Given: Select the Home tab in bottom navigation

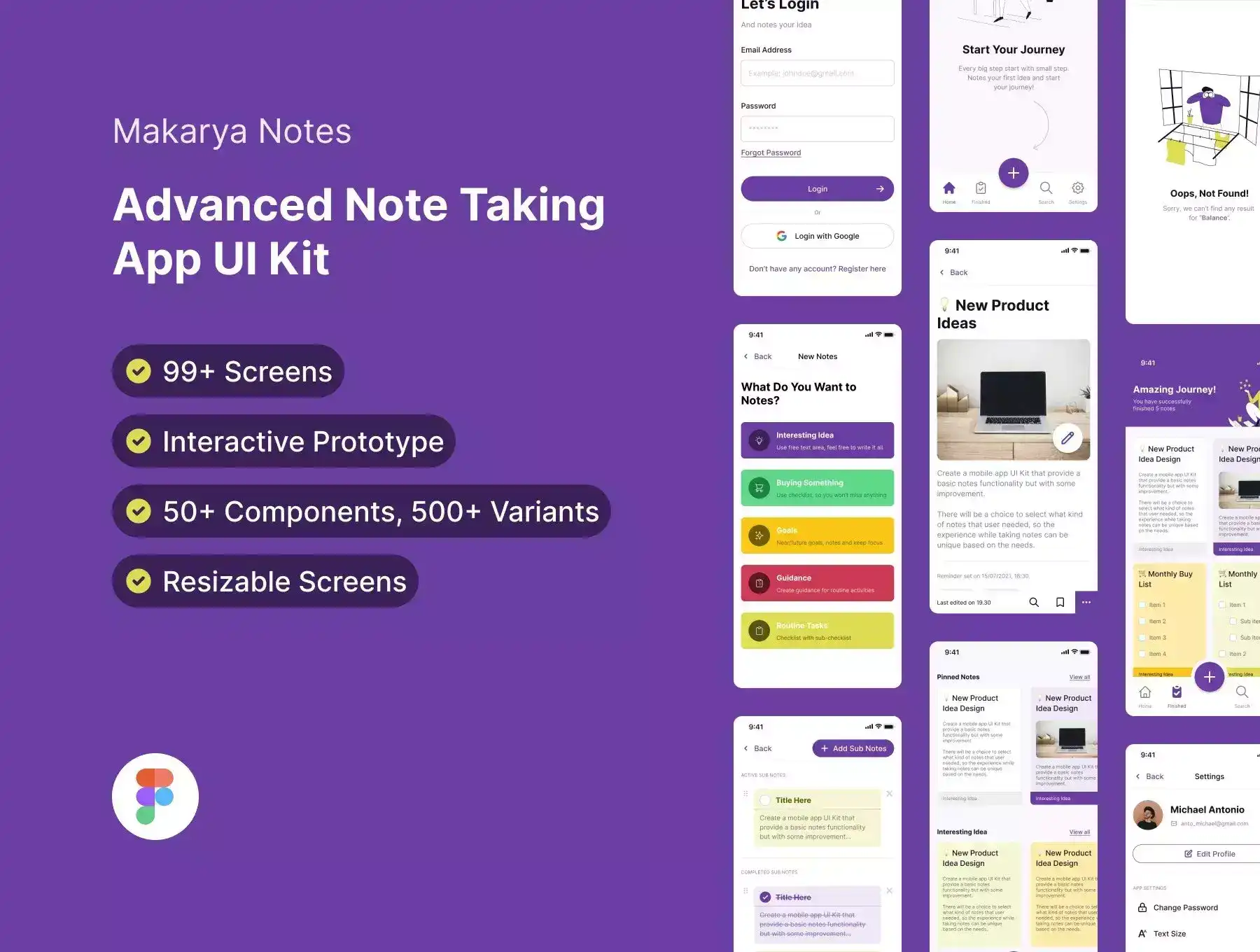Looking at the screenshot, I should (x=948, y=189).
